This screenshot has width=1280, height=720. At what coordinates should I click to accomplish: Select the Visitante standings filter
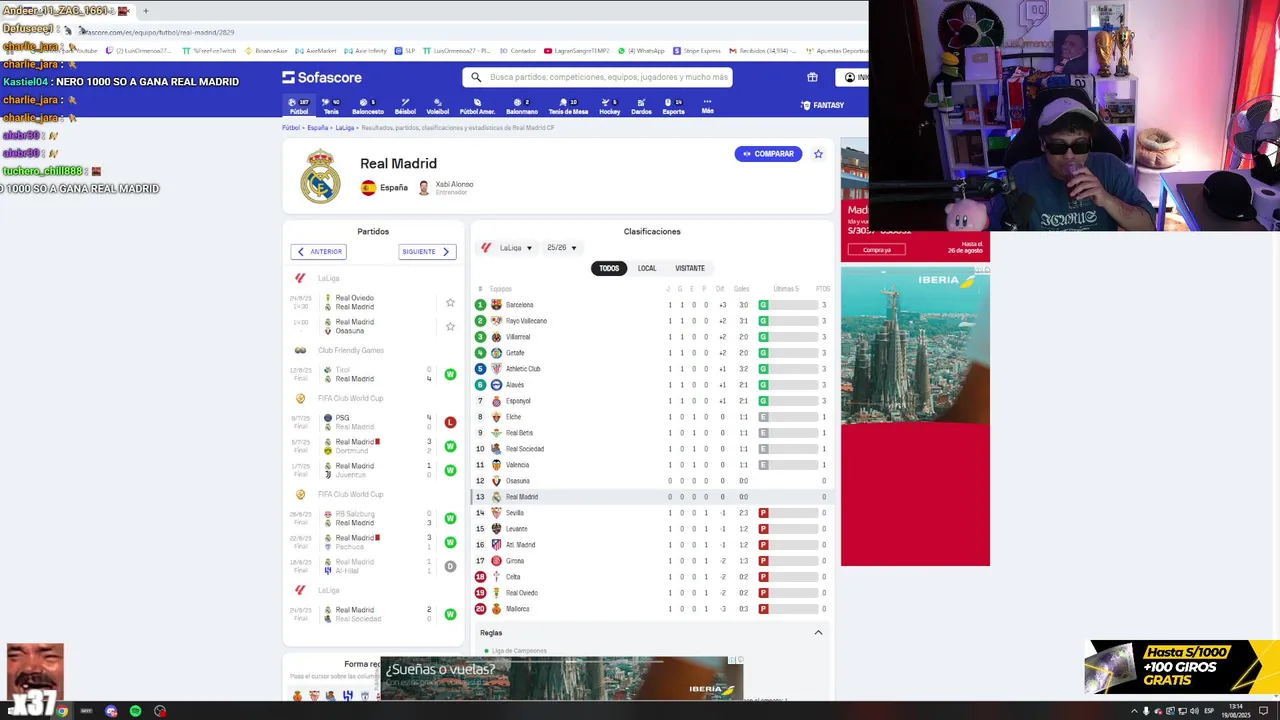[x=690, y=268]
